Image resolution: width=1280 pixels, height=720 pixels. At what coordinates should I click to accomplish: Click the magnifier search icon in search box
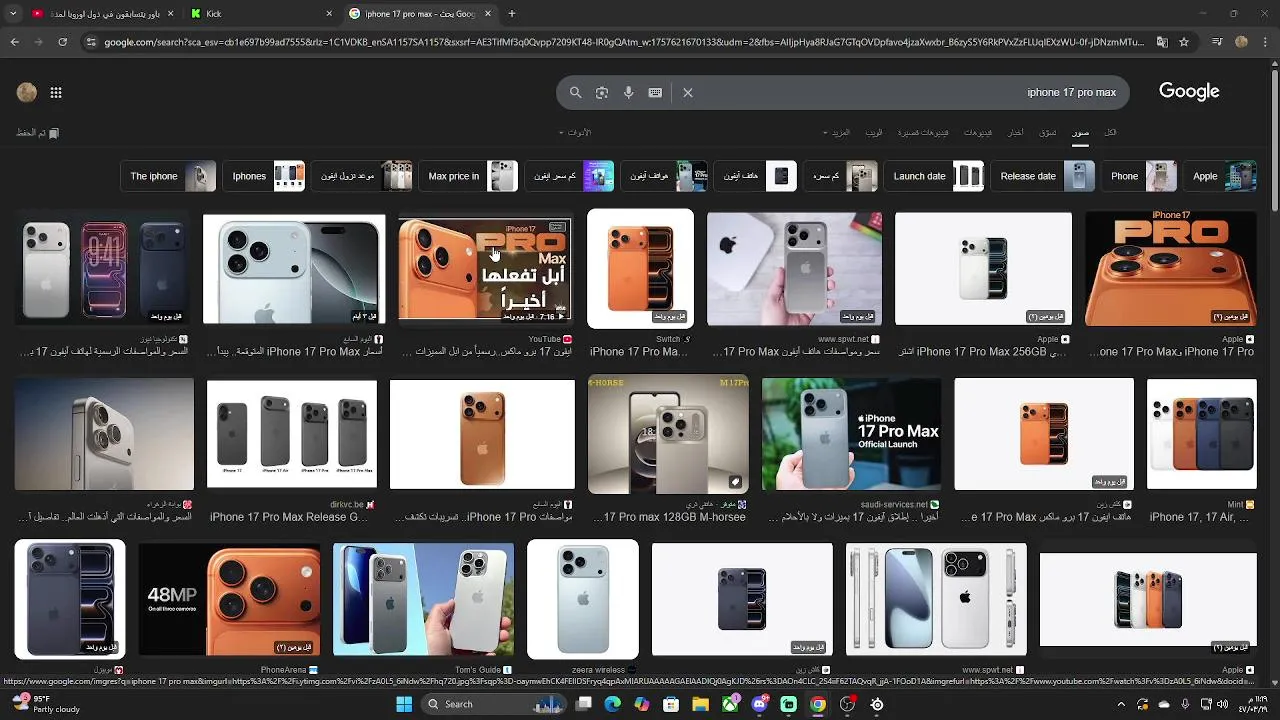point(575,92)
